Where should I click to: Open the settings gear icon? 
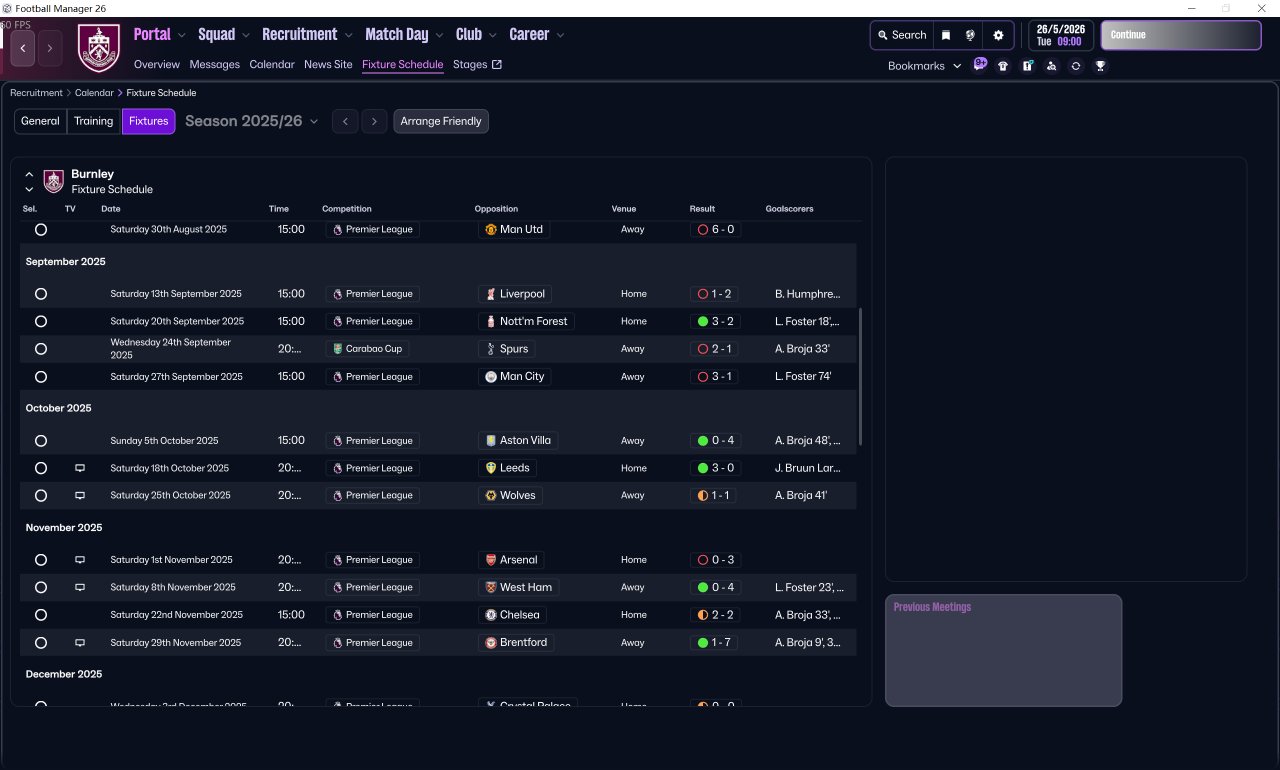[998, 35]
